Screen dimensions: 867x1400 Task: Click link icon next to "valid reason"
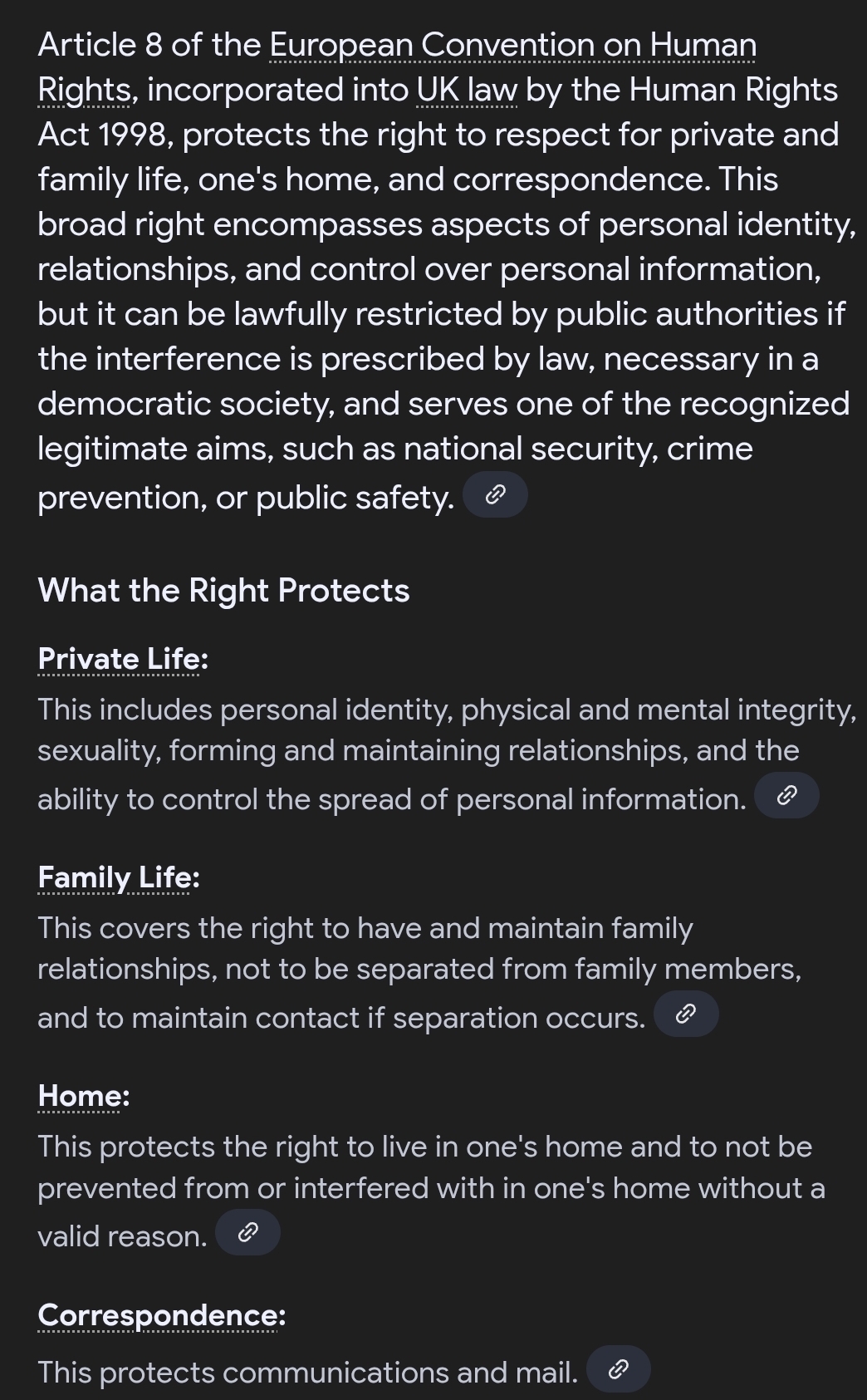[247, 1233]
